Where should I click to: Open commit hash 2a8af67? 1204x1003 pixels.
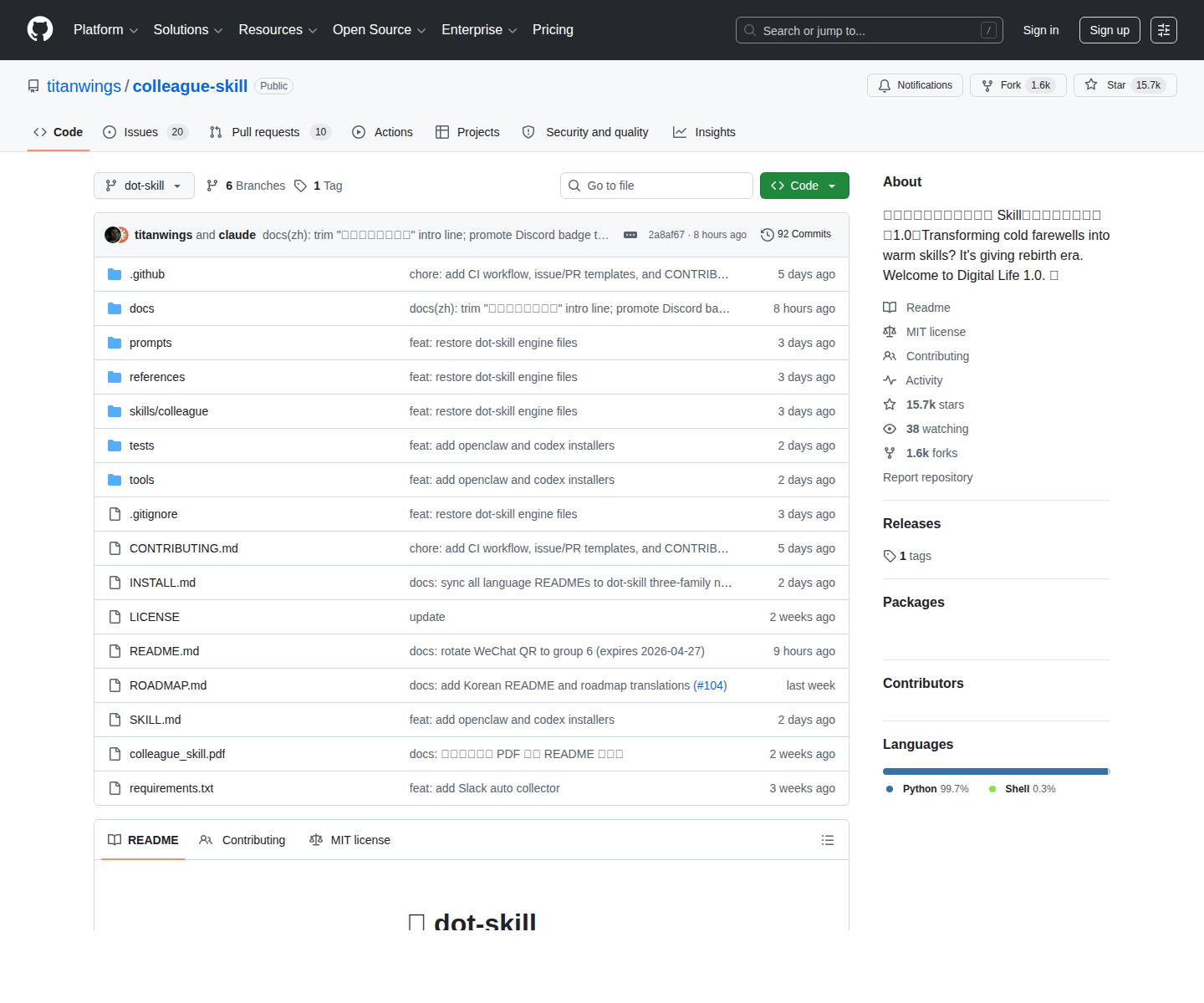tap(666, 235)
